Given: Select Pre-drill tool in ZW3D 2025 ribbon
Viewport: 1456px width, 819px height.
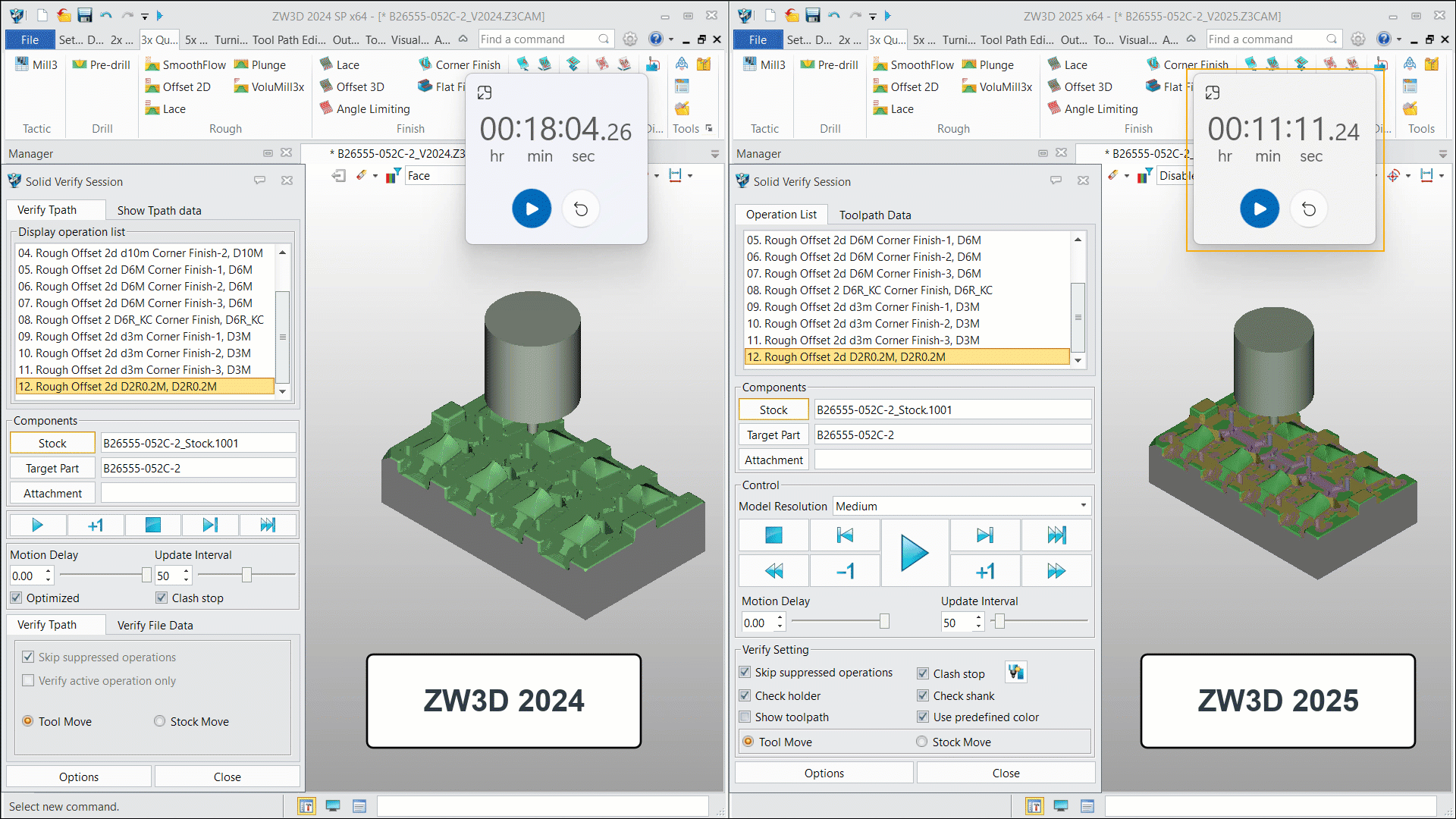Looking at the screenshot, I should click(x=830, y=64).
